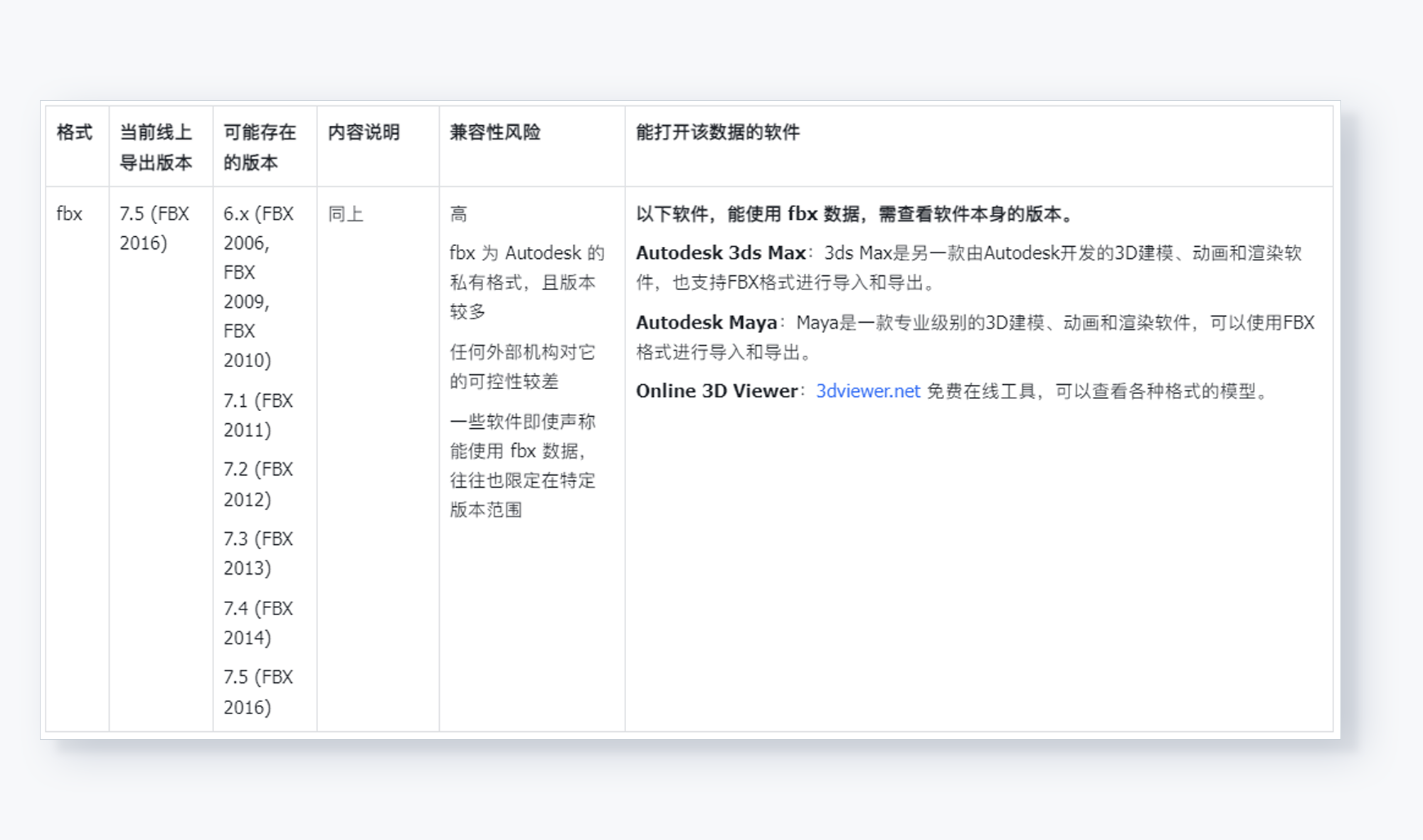The width and height of the screenshot is (1423, 840).
Task: Click the Autodesk Maya bold label
Action: 706,323
